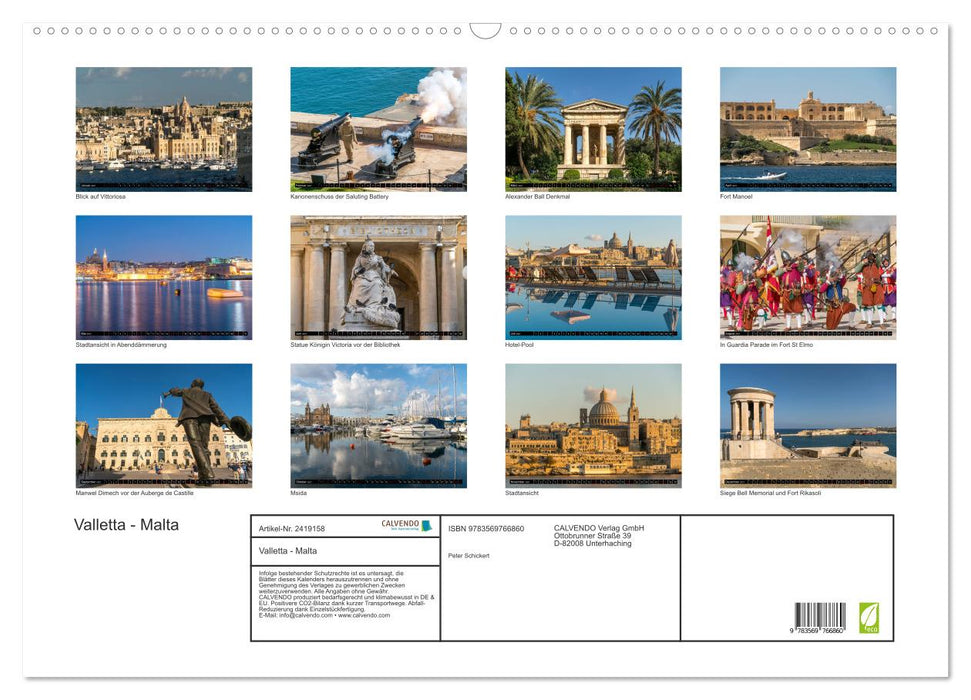
Task: Click 'ISBN 9783569766860' text
Action: point(486,528)
